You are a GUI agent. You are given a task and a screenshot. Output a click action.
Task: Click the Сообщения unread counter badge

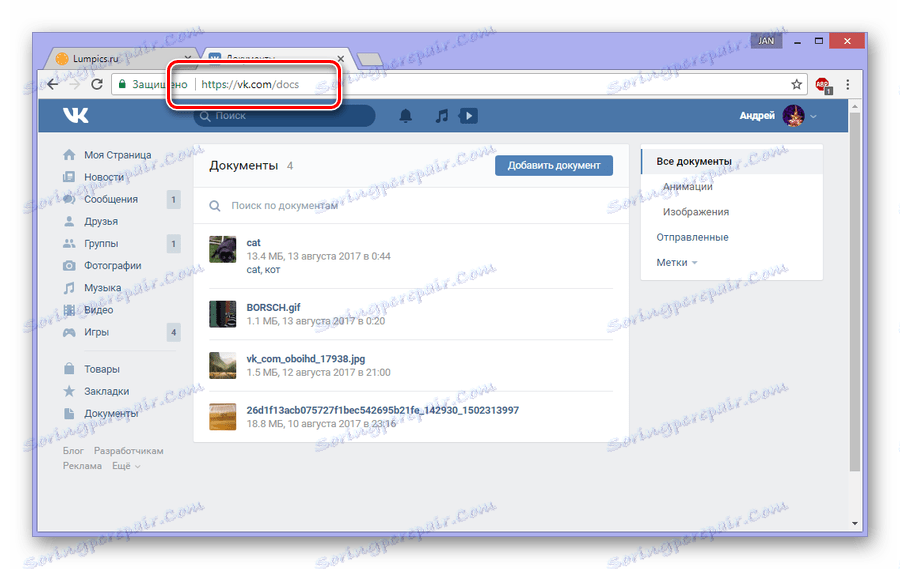click(x=173, y=199)
